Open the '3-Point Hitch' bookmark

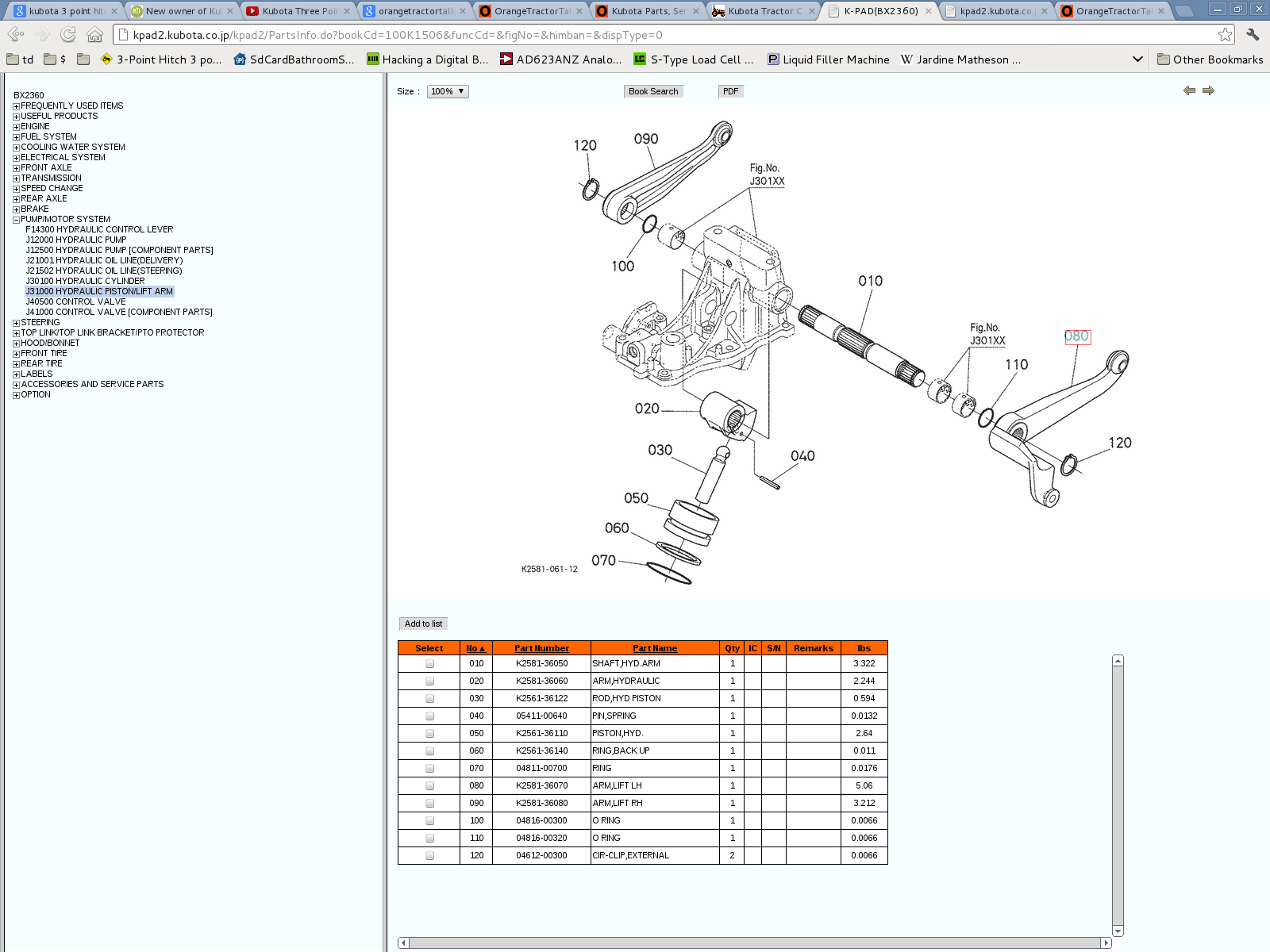[x=161, y=59]
